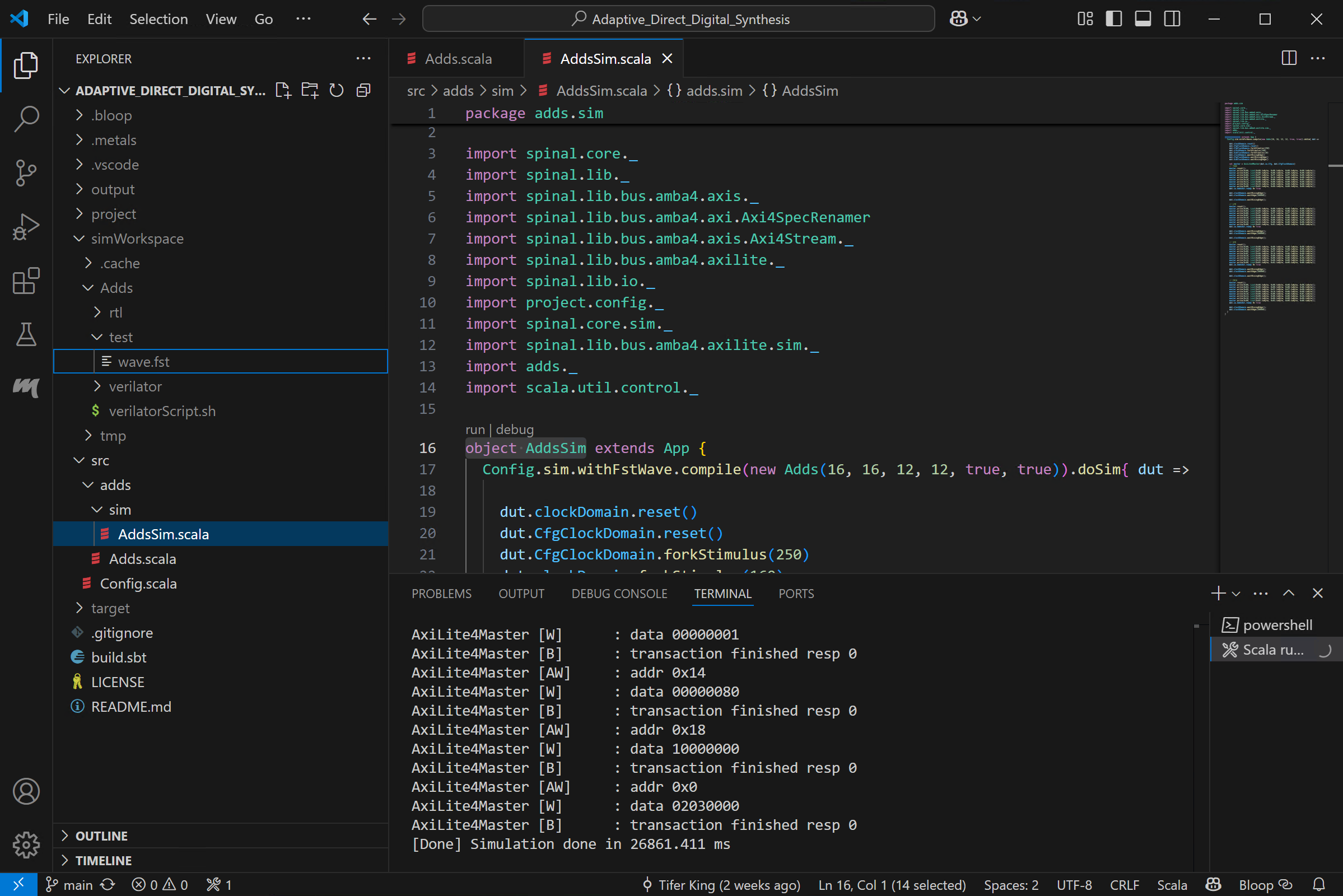Viewport: 1343px width, 896px height.
Task: Toggle the primary side bar
Action: 1114,19
